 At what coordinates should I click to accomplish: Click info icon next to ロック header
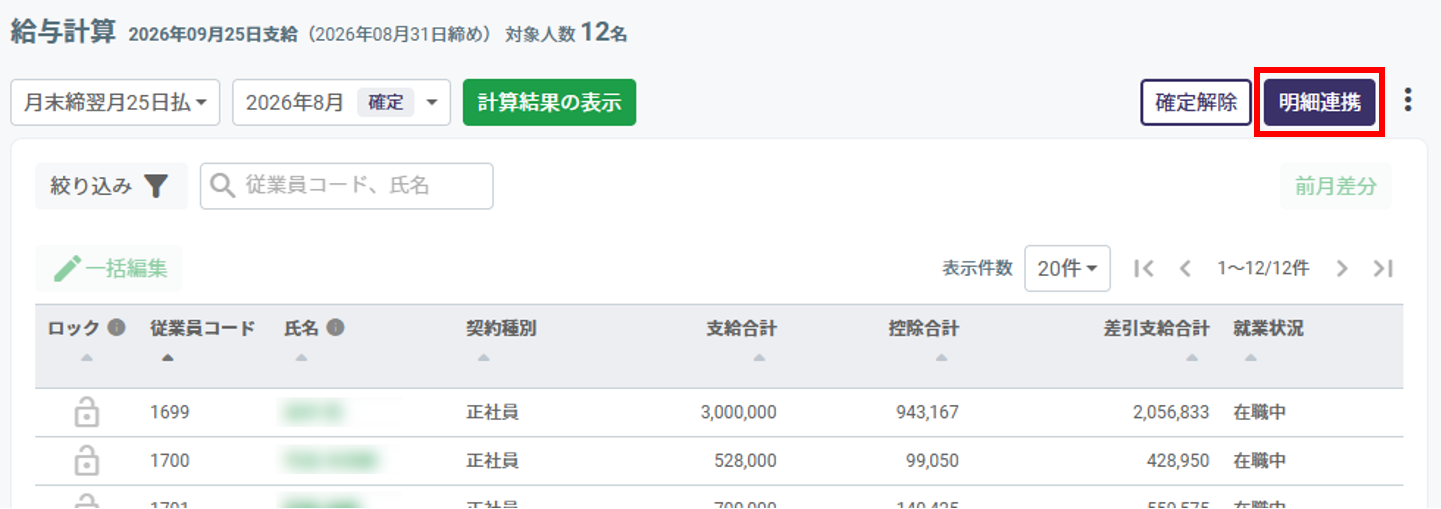pyautogui.click(x=117, y=328)
